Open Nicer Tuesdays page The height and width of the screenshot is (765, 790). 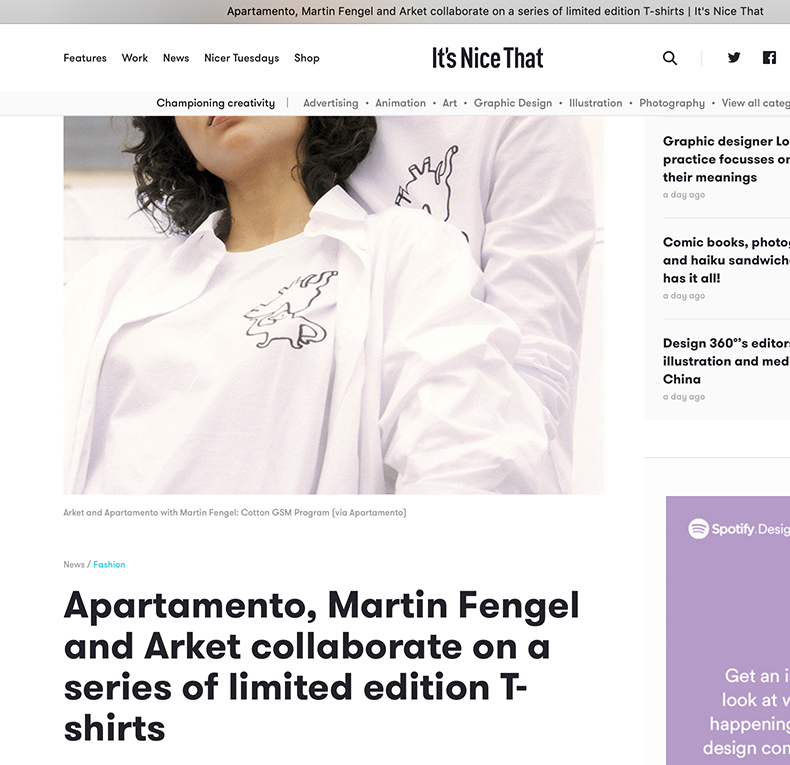[241, 58]
